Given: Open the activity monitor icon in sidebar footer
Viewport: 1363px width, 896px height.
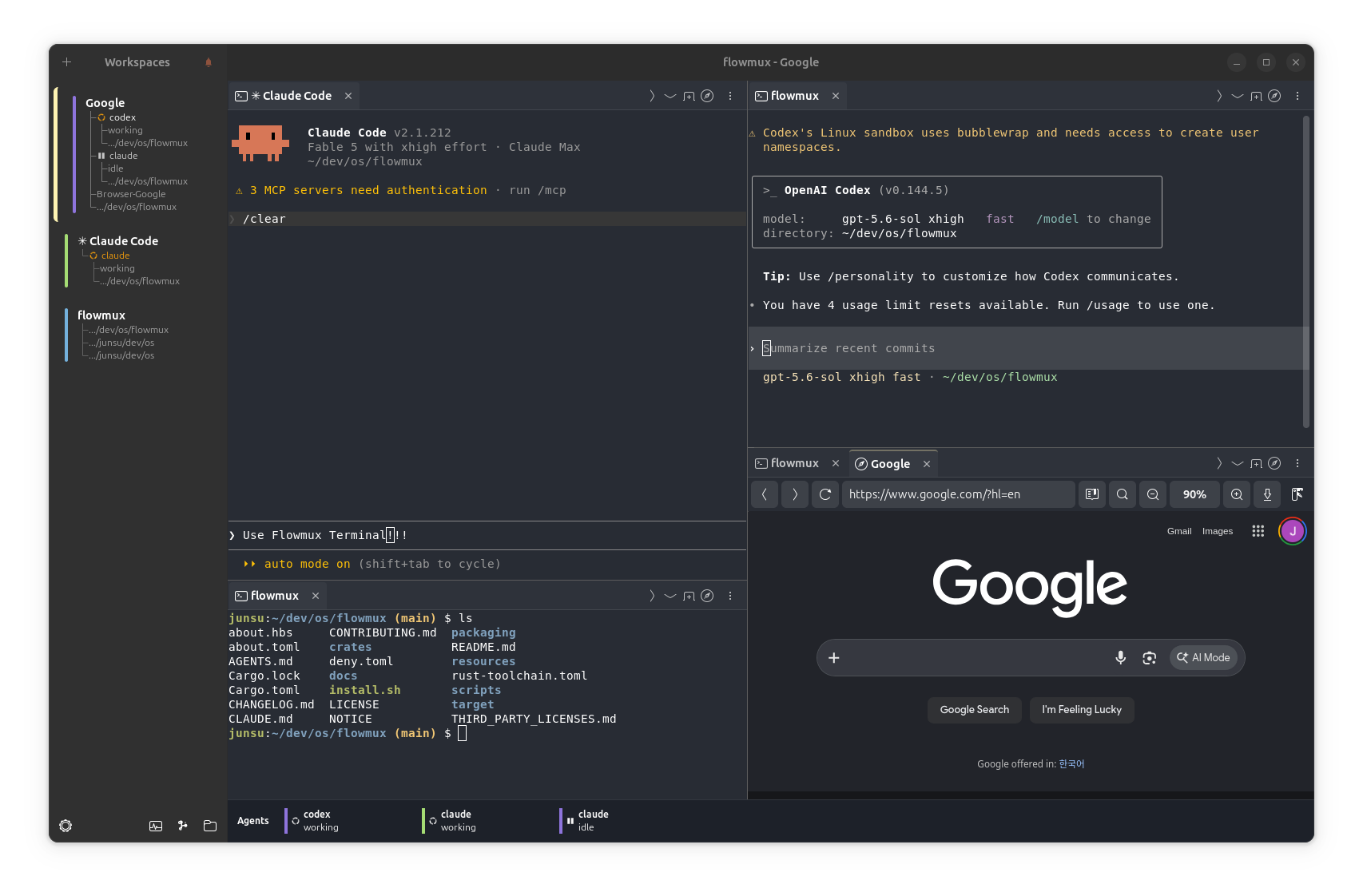Looking at the screenshot, I should 156,826.
